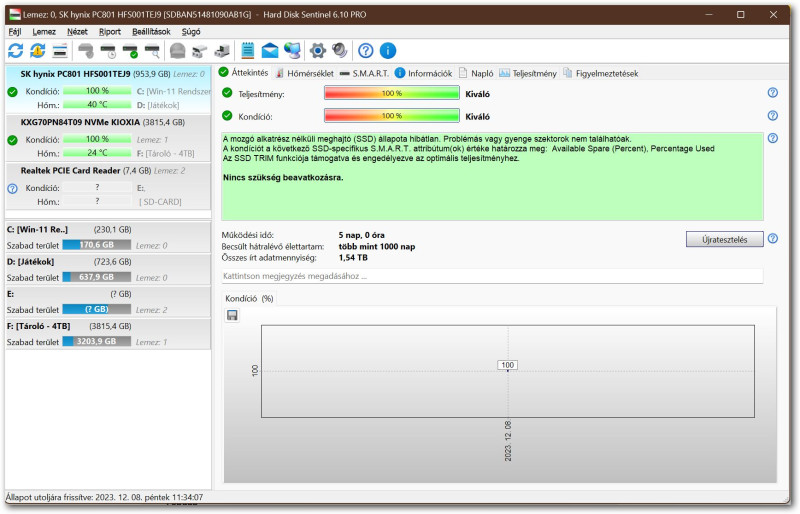Click the Teljesítmény 100 % gradient bar
The height and width of the screenshot is (514, 800).
pyautogui.click(x=392, y=93)
